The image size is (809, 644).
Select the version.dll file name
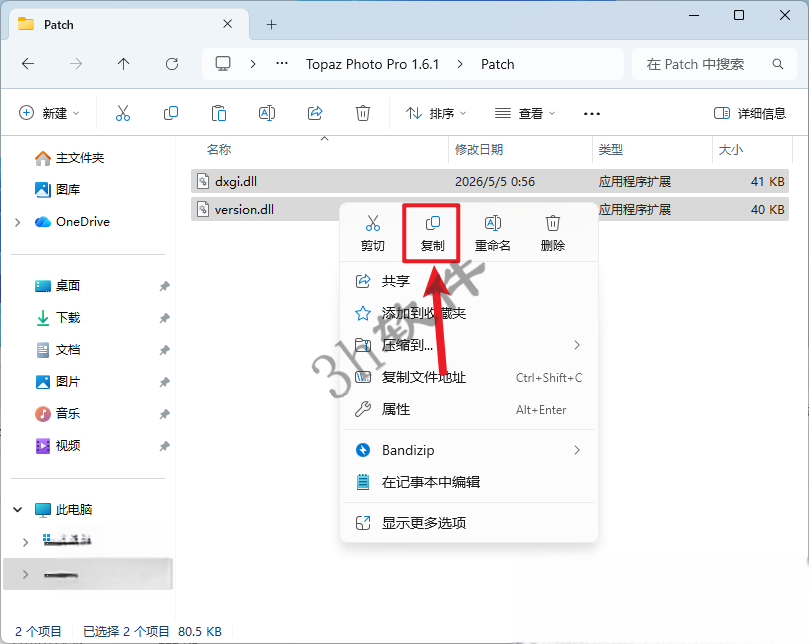pos(244,210)
